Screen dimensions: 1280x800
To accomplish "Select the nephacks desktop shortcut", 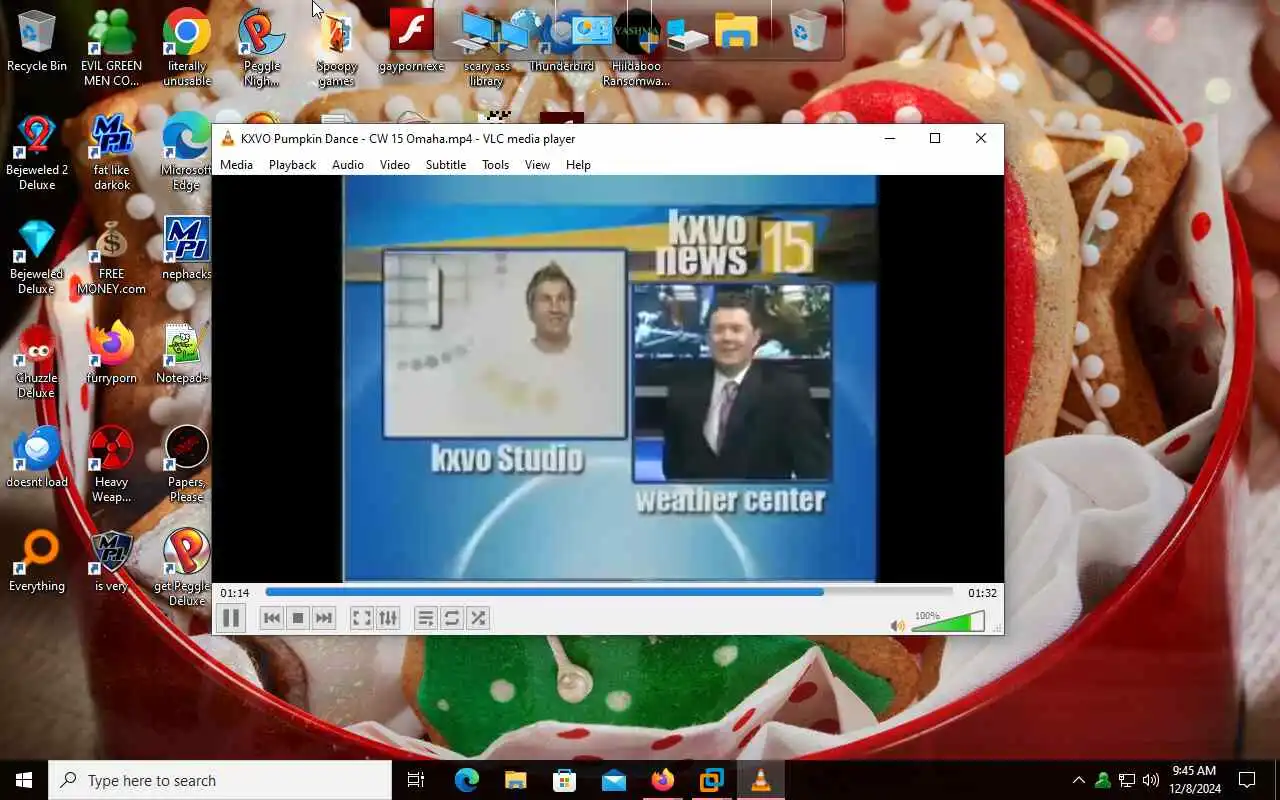I will (x=186, y=248).
